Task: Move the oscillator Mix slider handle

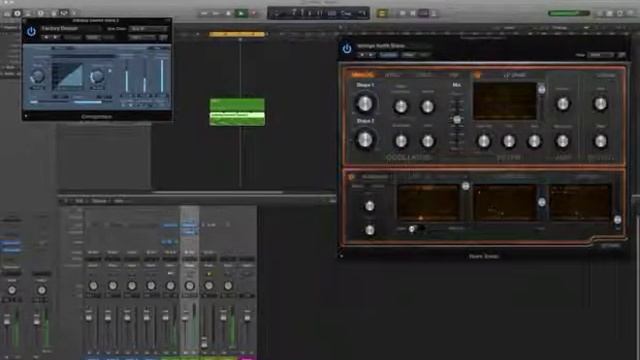Action: click(457, 120)
